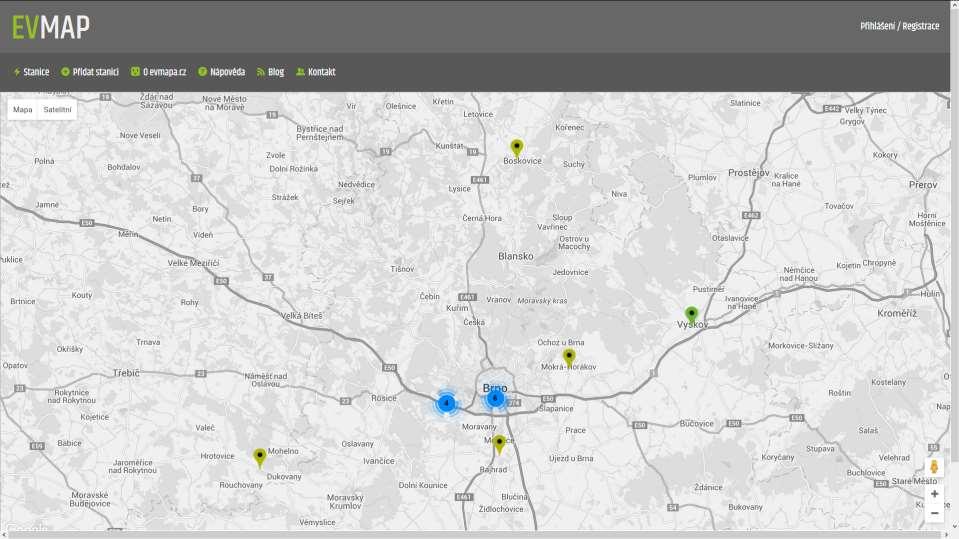Click the Dolní Kounice label
The height and width of the screenshot is (539, 959).
click(423, 485)
